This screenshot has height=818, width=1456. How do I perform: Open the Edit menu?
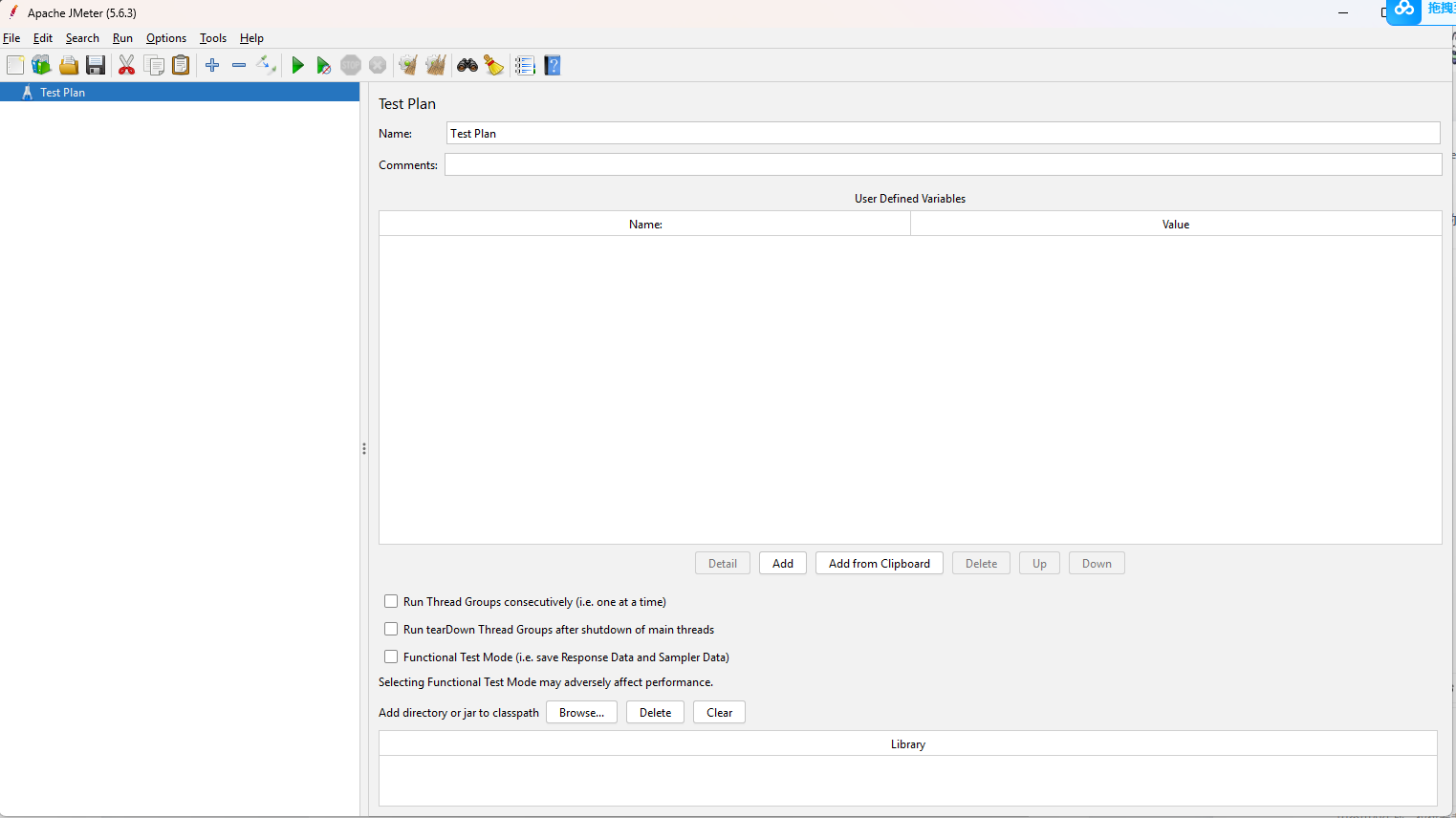click(43, 38)
